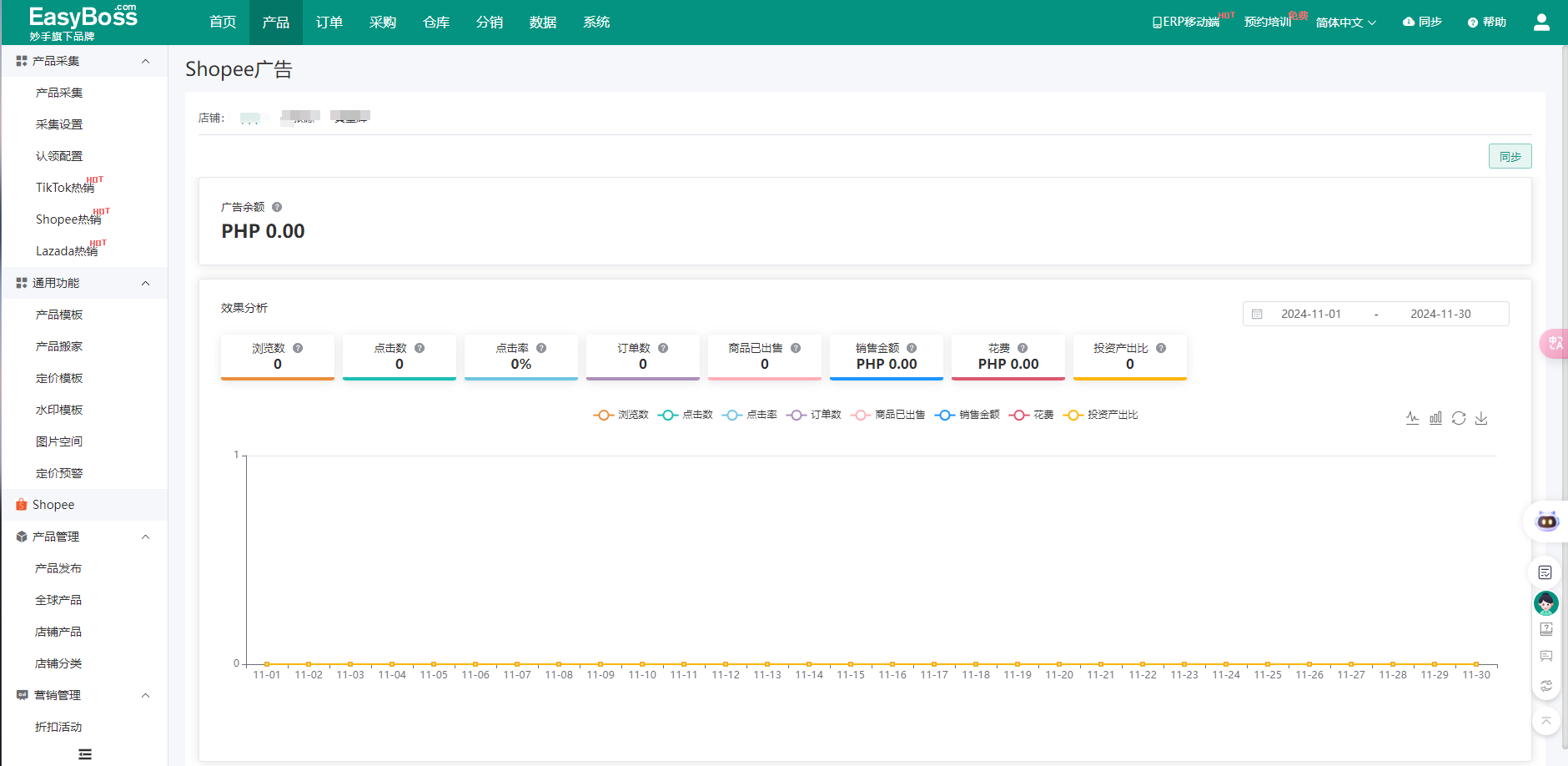Screen dimensions: 1568x766
Task: Open the 简体中文 language dropdown
Action: click(1345, 23)
